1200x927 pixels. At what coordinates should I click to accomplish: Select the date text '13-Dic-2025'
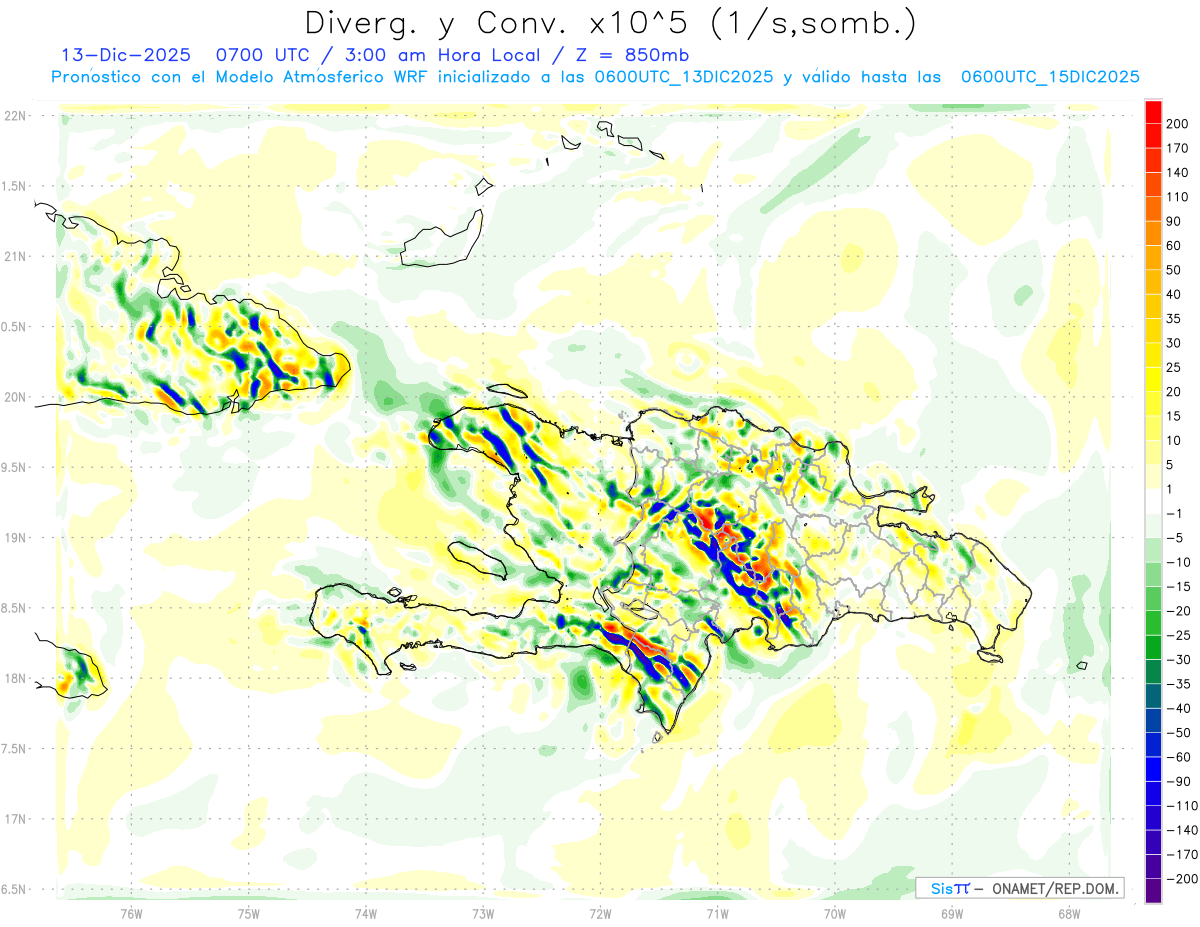[x=126, y=55]
